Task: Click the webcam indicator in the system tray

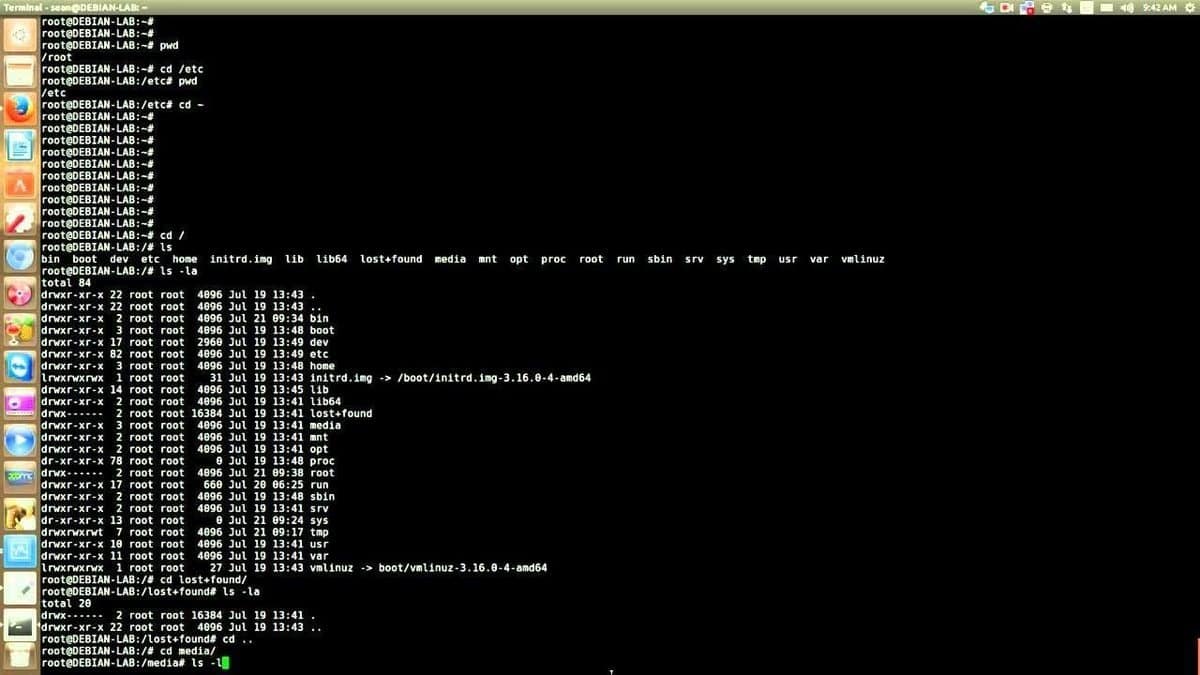Action: (x=1006, y=8)
